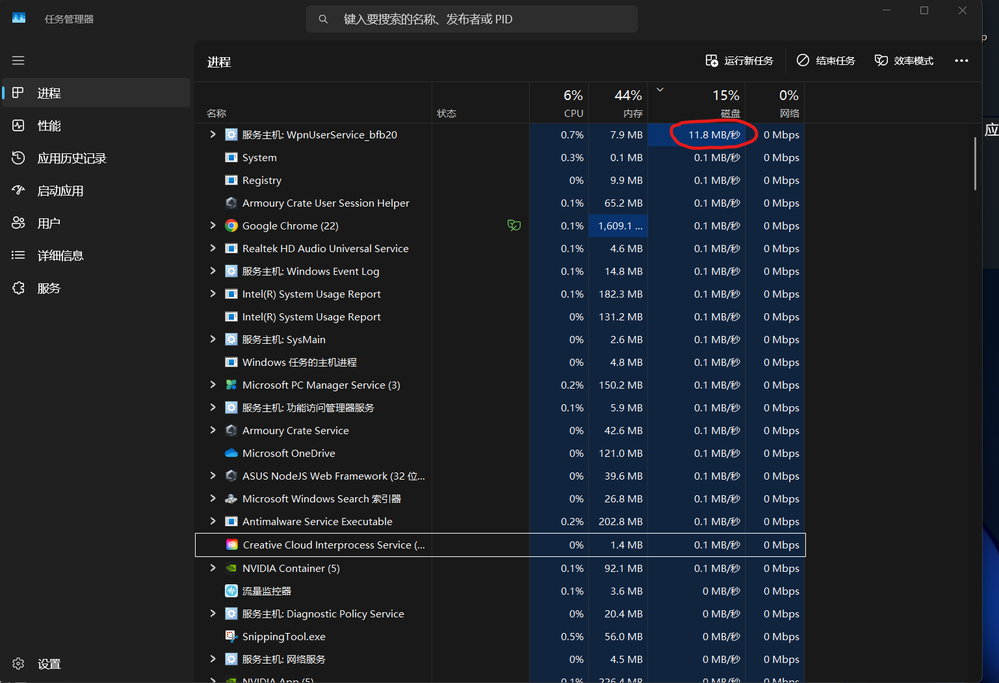Click the Chrome efficiency mode leaf icon
This screenshot has height=683, width=999.
[514, 226]
